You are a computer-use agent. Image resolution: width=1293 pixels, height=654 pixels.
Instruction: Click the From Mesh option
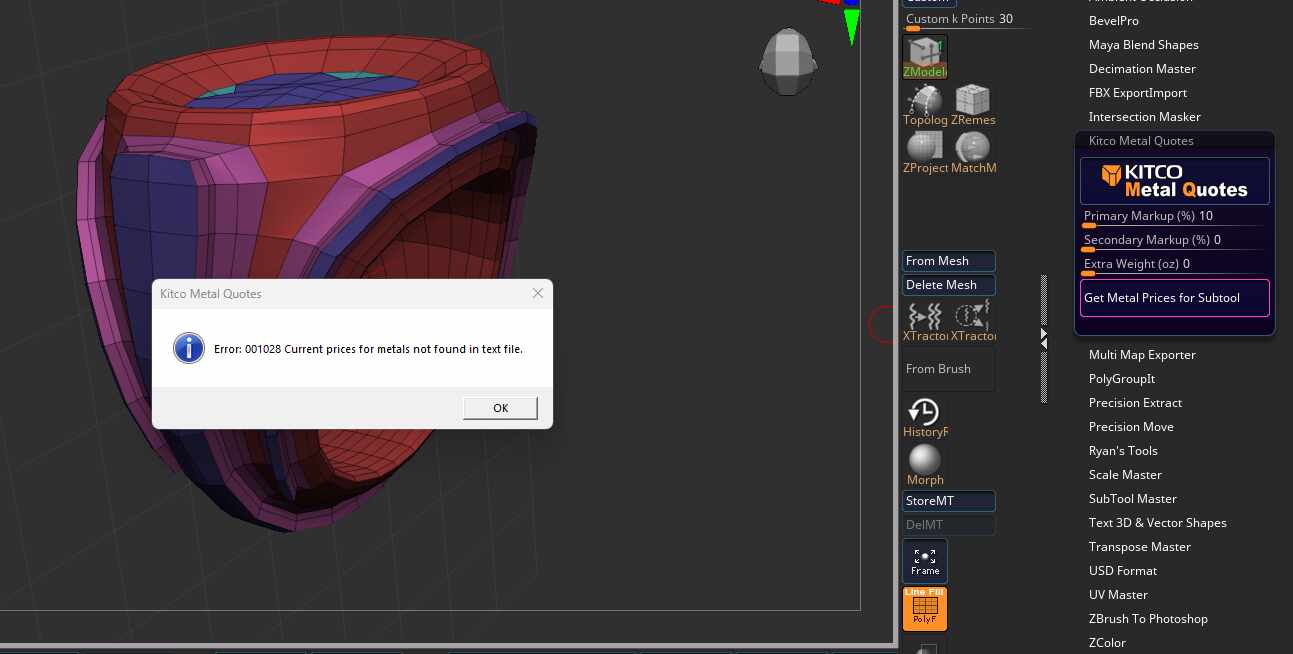[x=948, y=260]
